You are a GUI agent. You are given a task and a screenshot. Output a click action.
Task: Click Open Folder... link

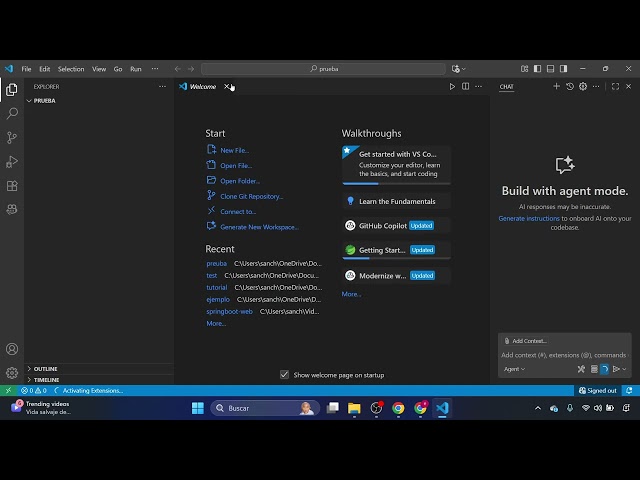point(240,181)
